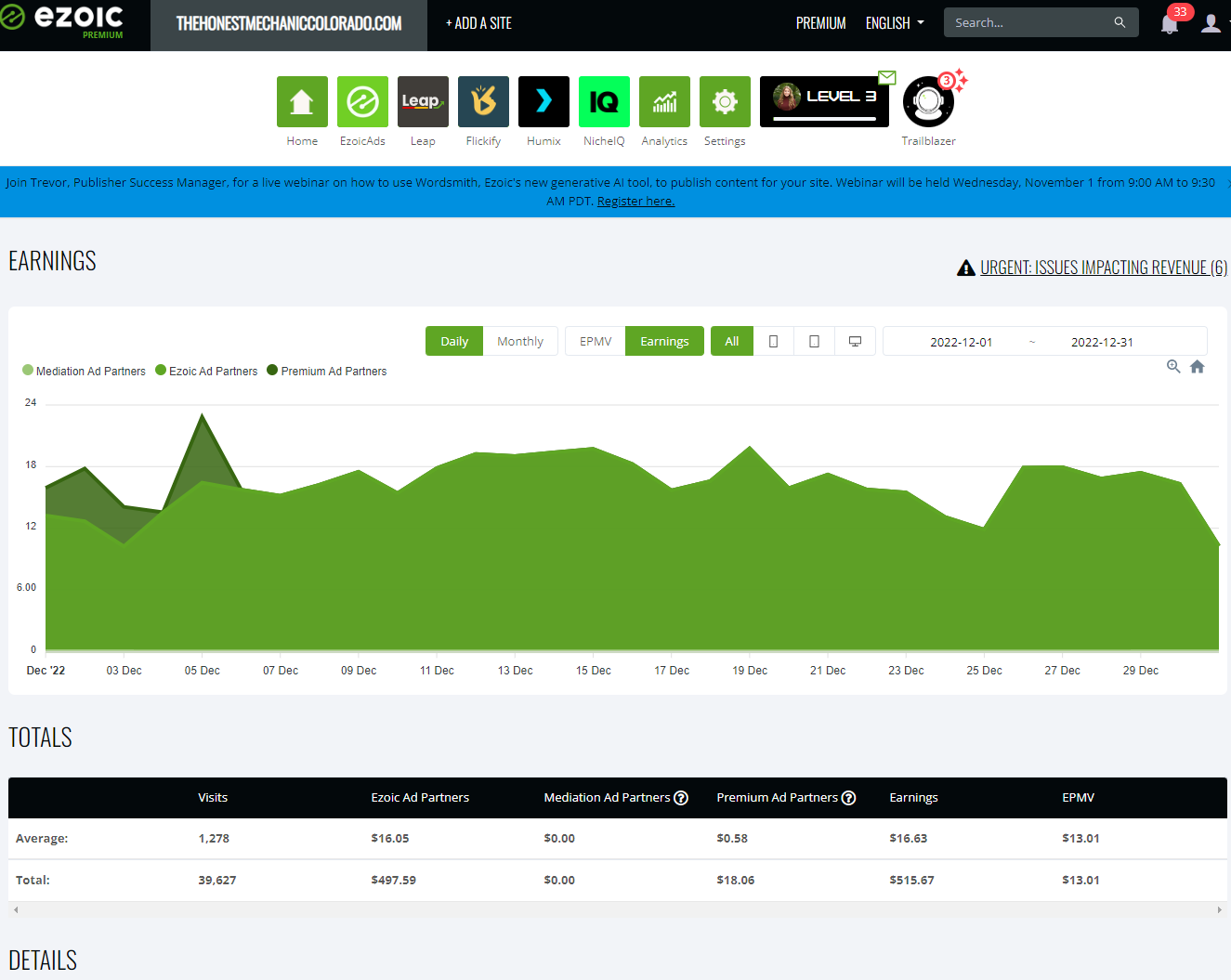Click the urgent warning triangle icon

coord(966,268)
